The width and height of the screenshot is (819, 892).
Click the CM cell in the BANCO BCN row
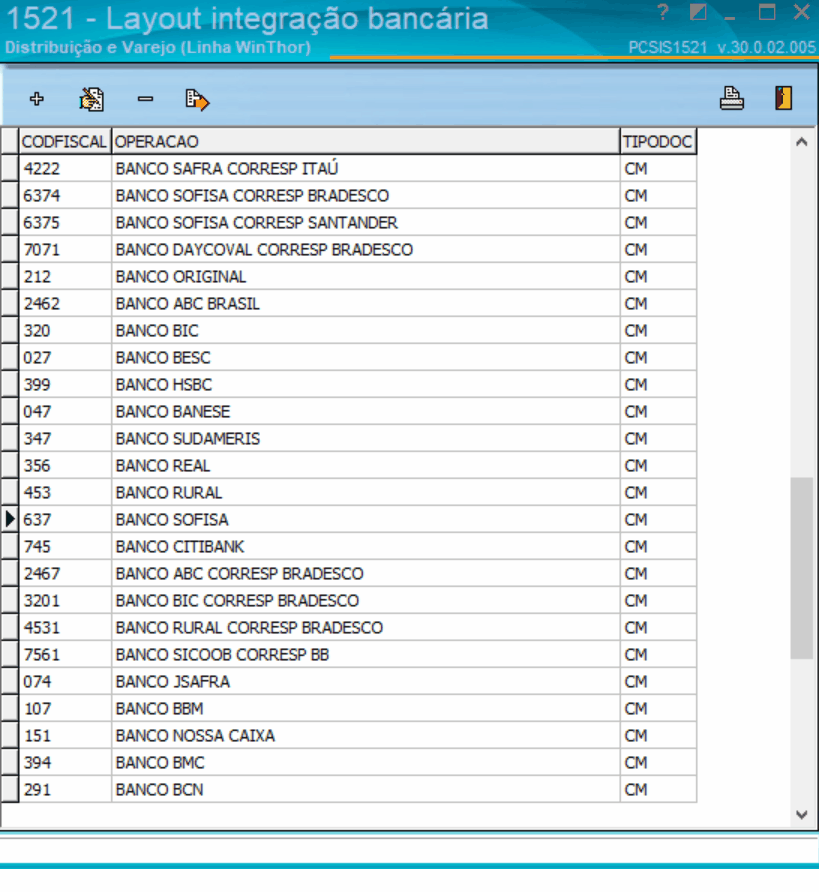pos(658,790)
